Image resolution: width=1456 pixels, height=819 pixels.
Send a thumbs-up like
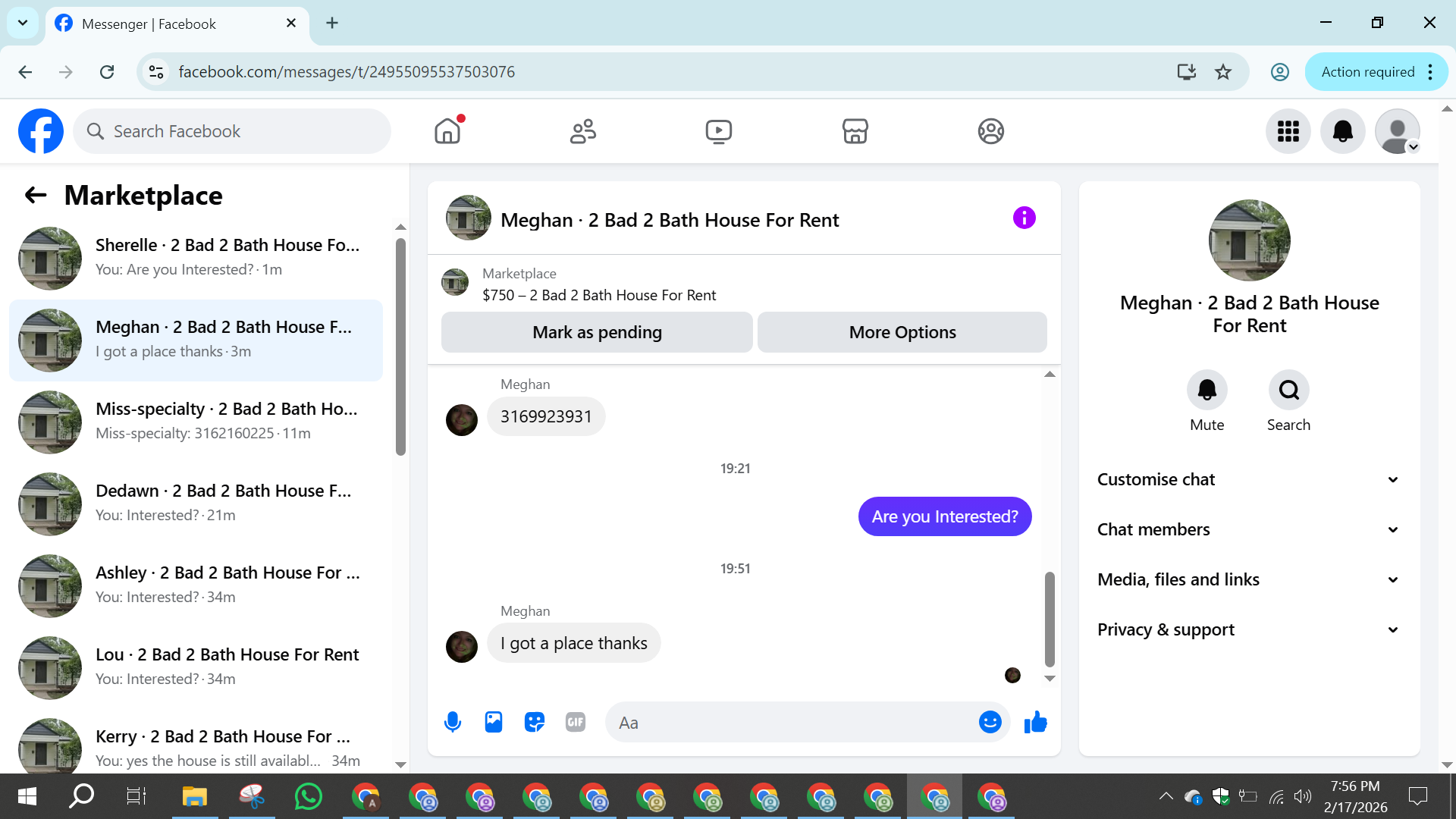1035,722
